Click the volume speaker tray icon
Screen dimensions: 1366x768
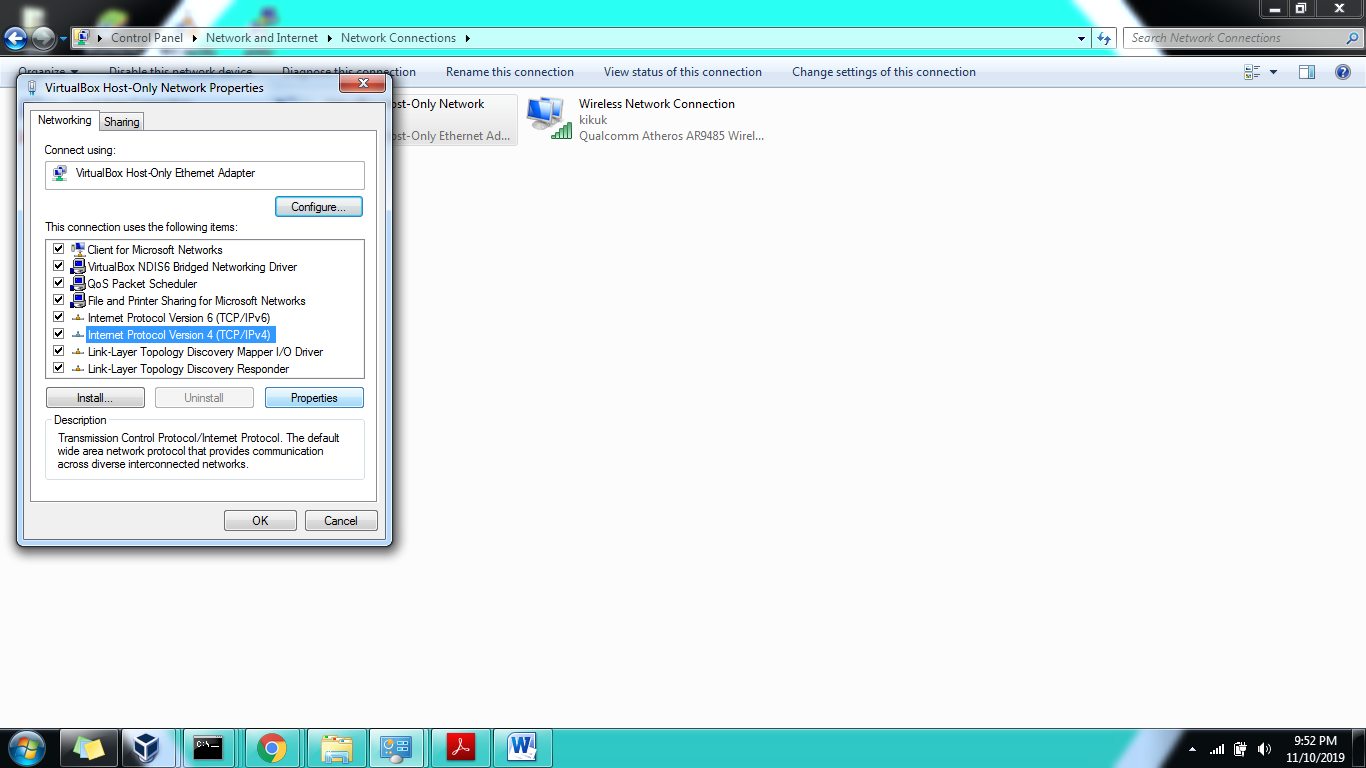(x=1265, y=749)
